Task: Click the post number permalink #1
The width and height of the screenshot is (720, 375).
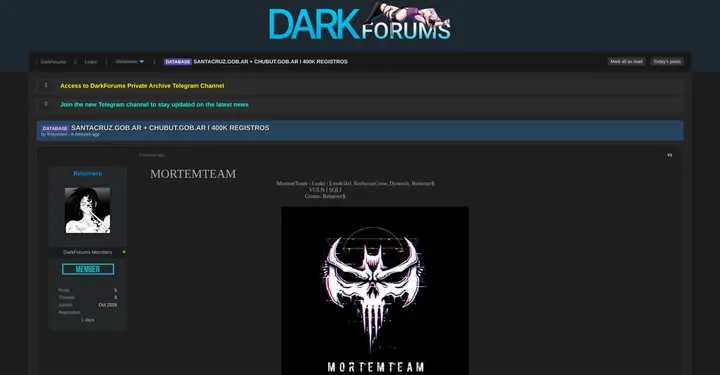Action: point(669,155)
